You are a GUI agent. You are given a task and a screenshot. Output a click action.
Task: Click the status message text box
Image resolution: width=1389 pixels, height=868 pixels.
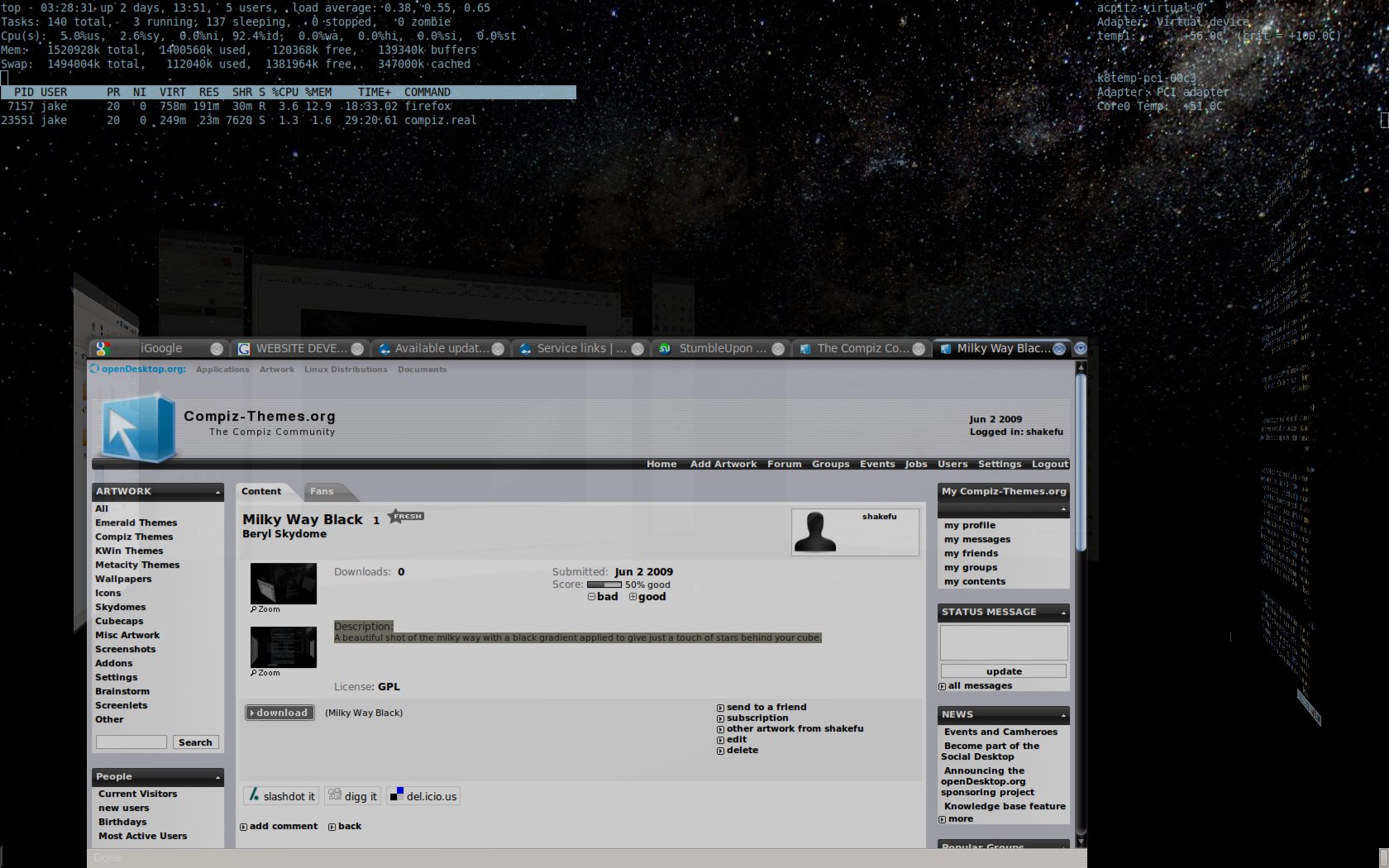[x=1004, y=642]
